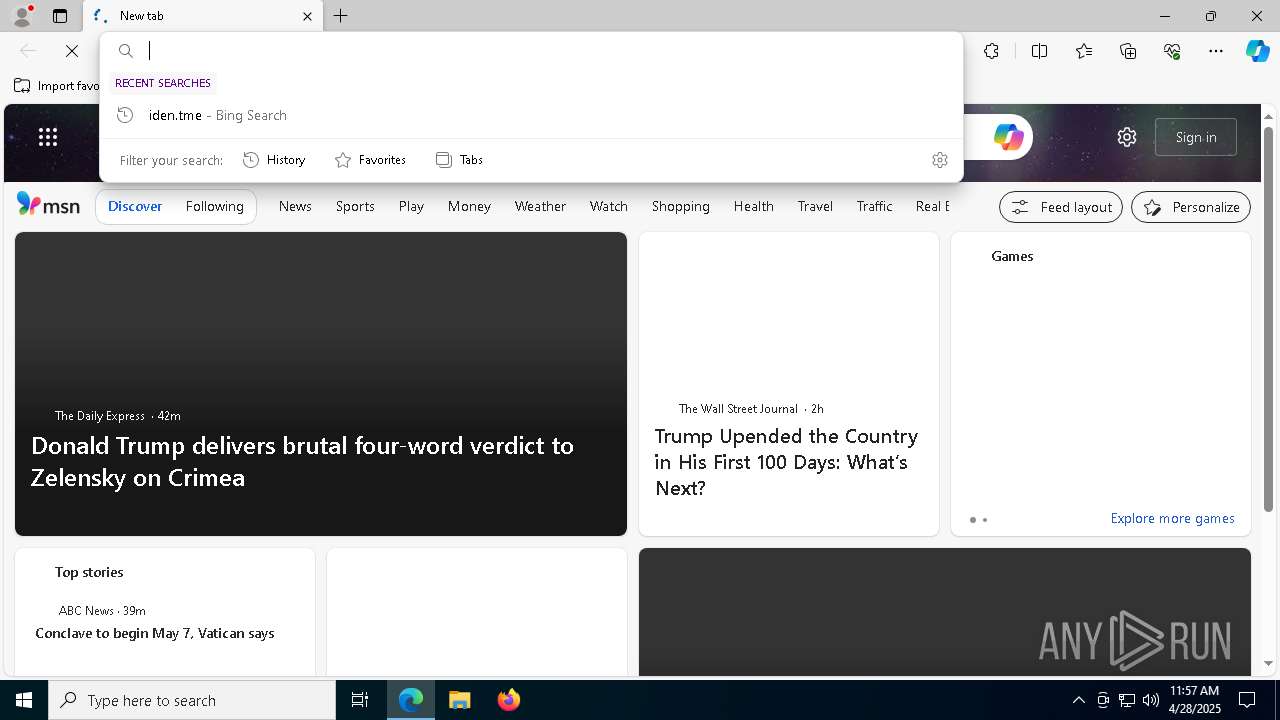The width and height of the screenshot is (1280, 720).
Task: Open Firefox taskbar icon
Action: click(509, 700)
